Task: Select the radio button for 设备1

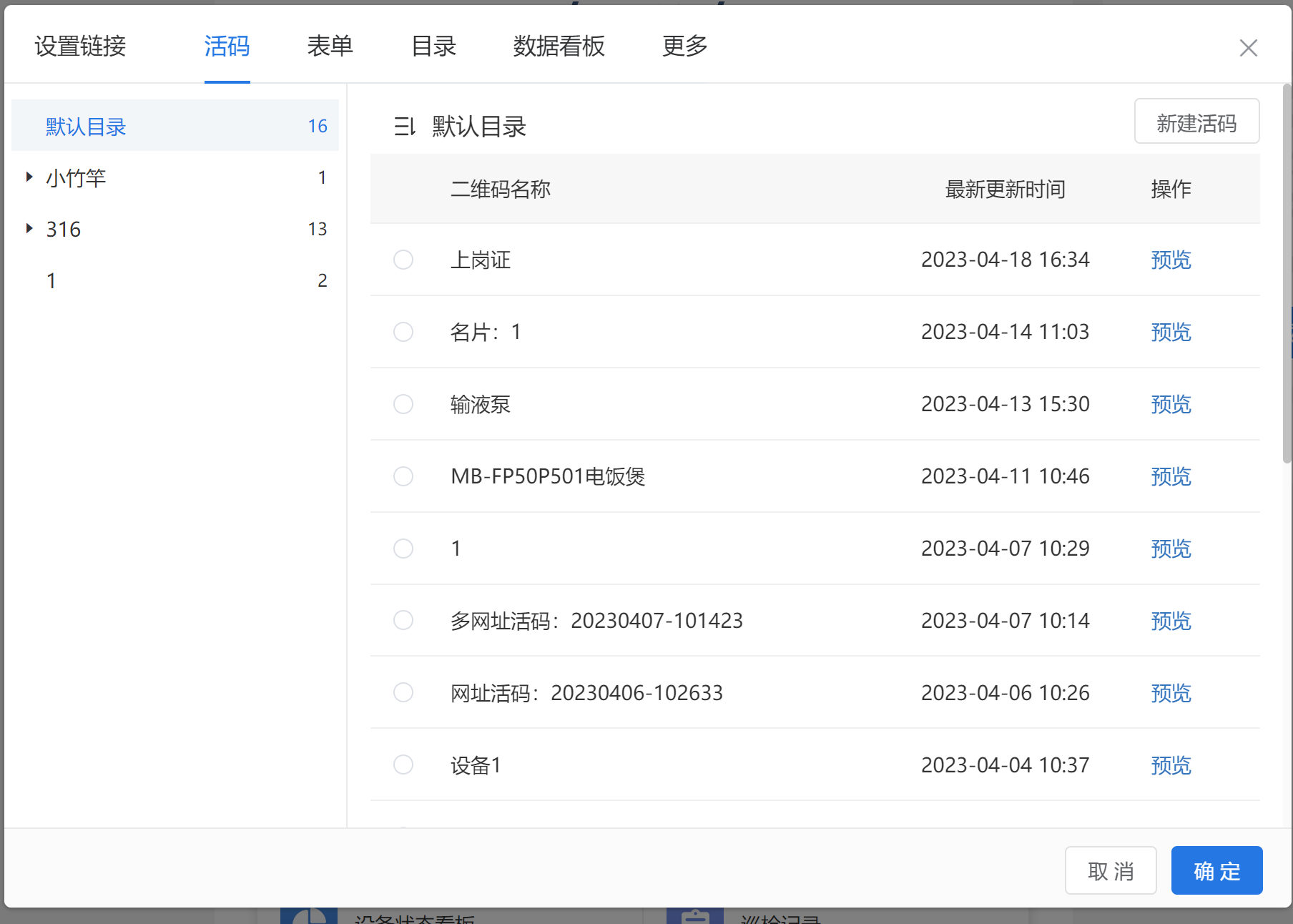Action: [403, 765]
